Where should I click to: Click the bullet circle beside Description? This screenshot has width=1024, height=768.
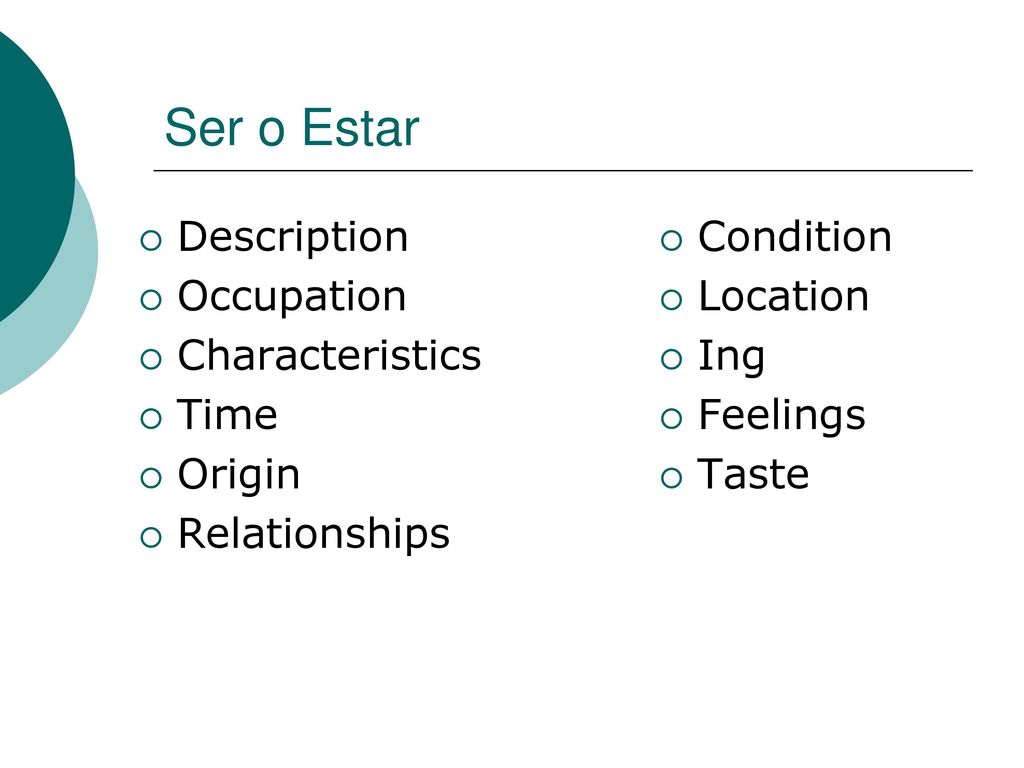point(151,240)
